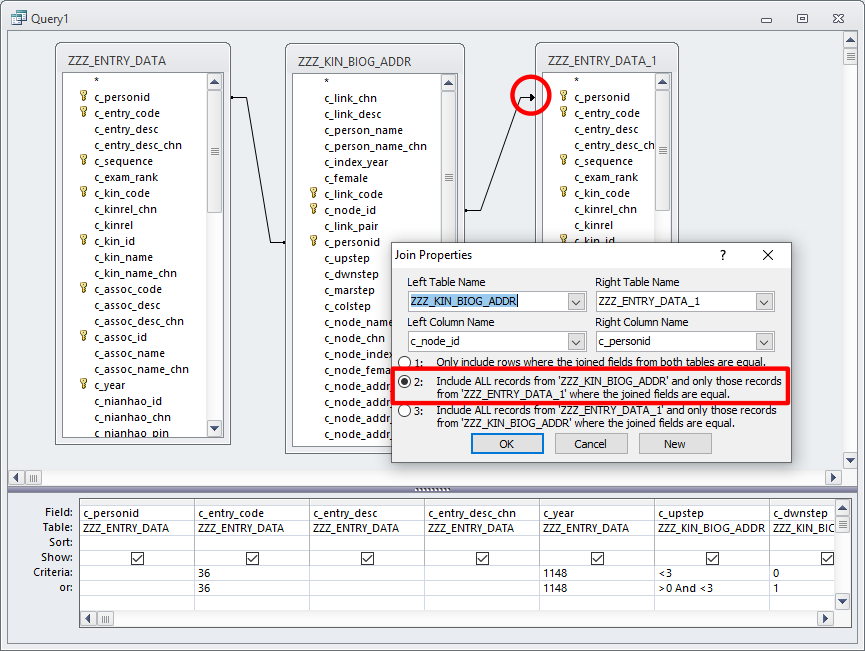Click down arrow of ZZZ_ENTRY_DATA field list scrollbar
865x651 pixels.
coord(214,428)
